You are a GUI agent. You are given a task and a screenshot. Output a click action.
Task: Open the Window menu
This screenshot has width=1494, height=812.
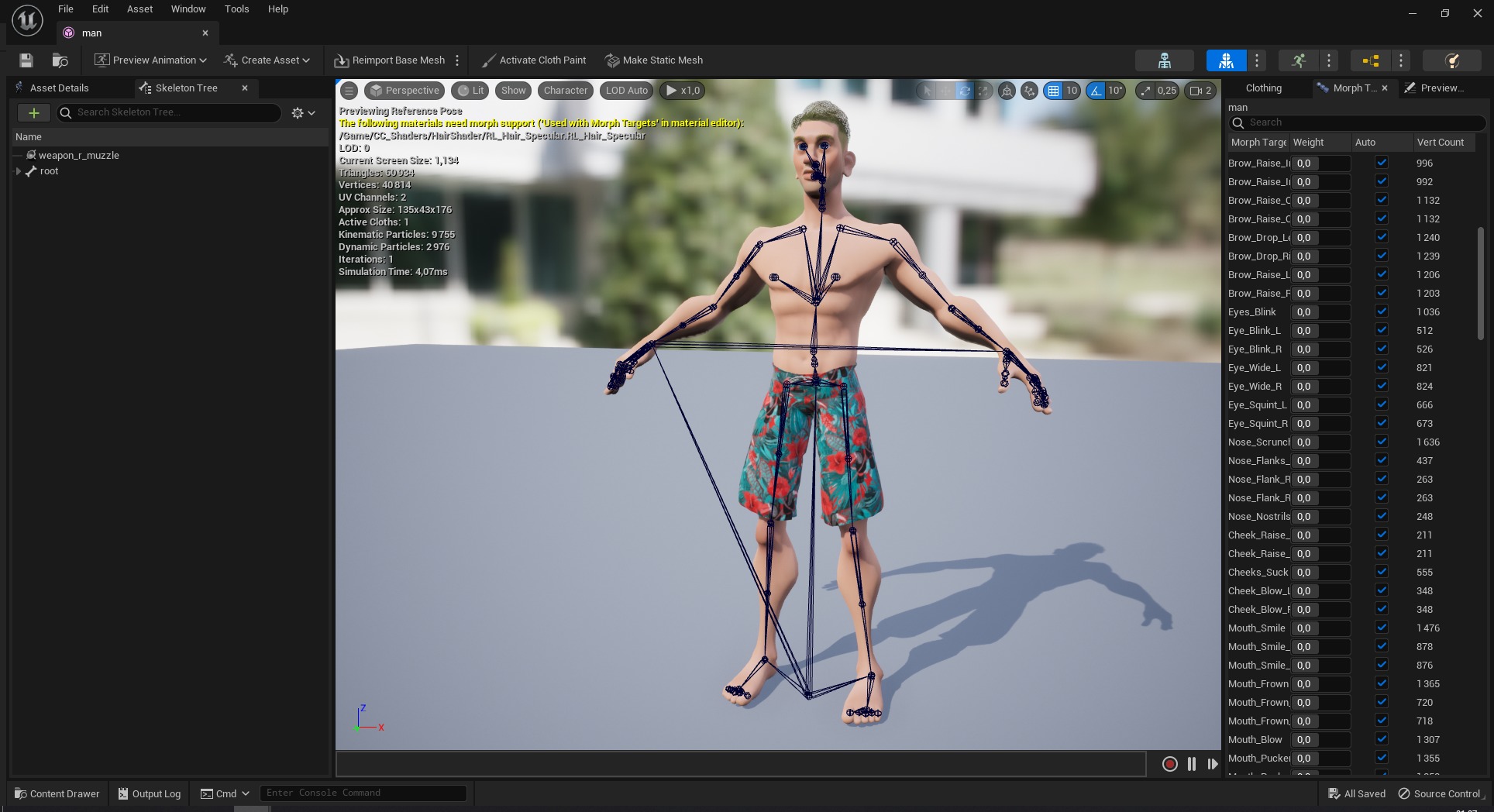188,9
